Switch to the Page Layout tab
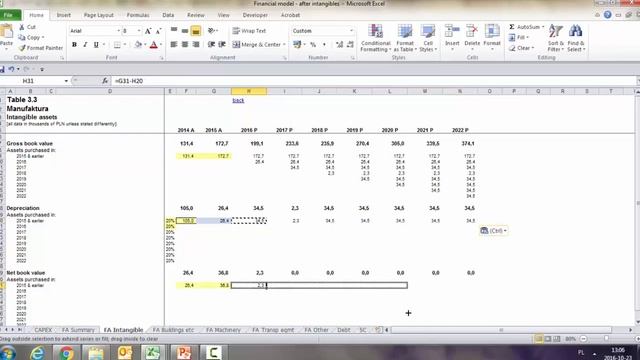The width and height of the screenshot is (640, 360). [x=98, y=15]
